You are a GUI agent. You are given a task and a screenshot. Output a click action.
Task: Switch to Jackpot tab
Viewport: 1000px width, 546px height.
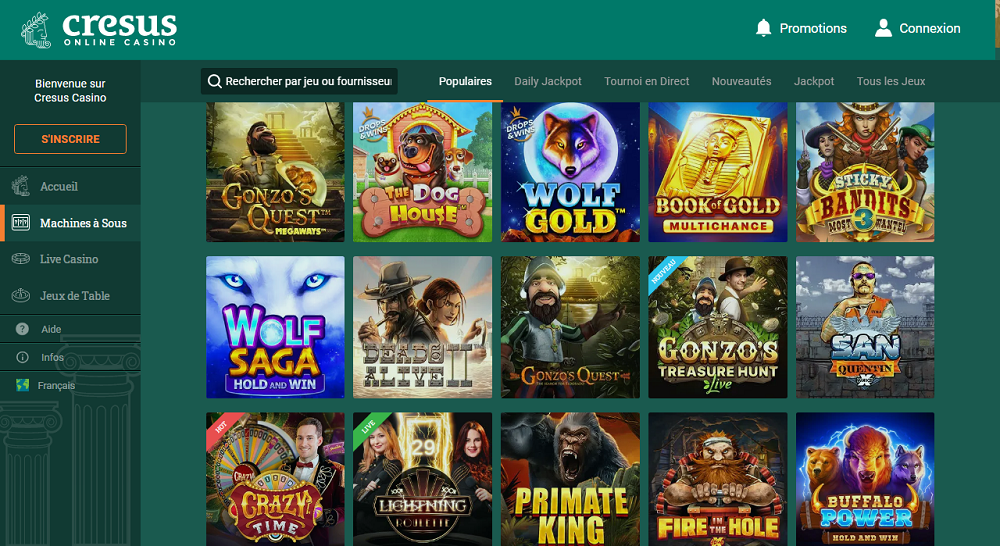tap(814, 81)
